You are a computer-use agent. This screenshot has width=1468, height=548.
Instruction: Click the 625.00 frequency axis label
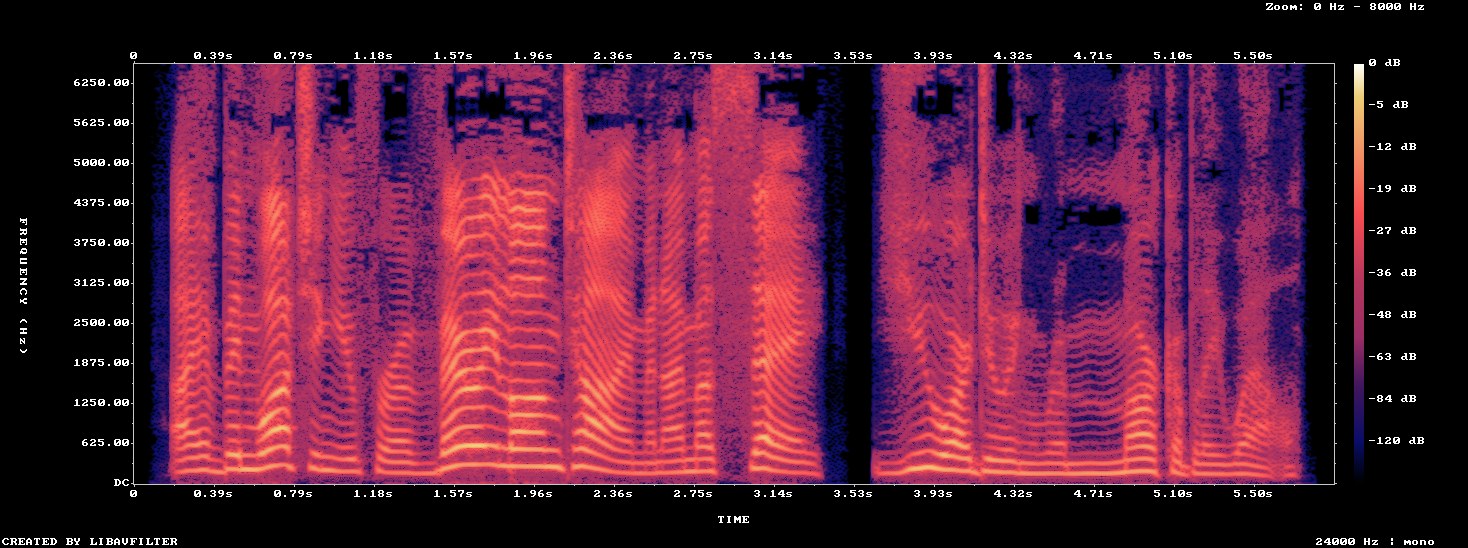click(x=104, y=443)
